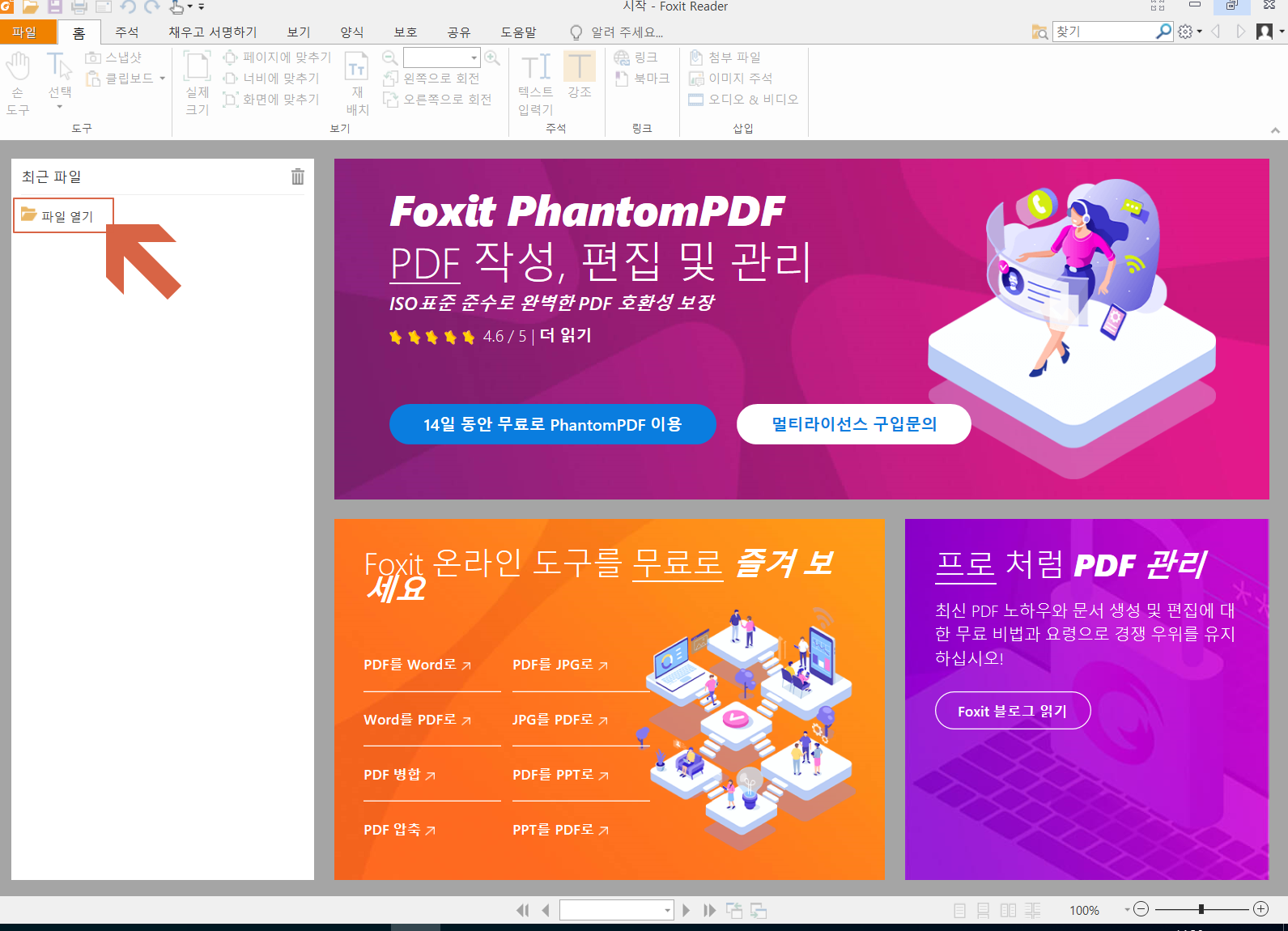Click the Undo arrow icon
The height and width of the screenshot is (931, 1288).
128,7
